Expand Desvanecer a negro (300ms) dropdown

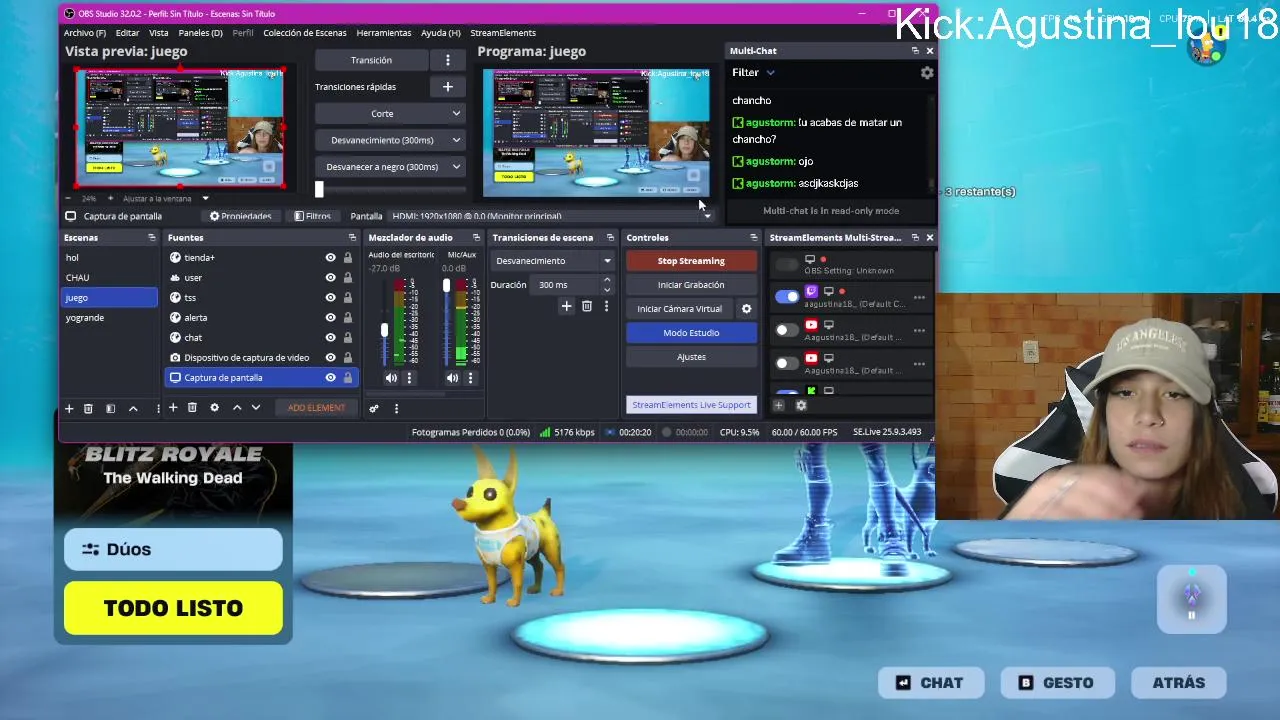(390, 167)
